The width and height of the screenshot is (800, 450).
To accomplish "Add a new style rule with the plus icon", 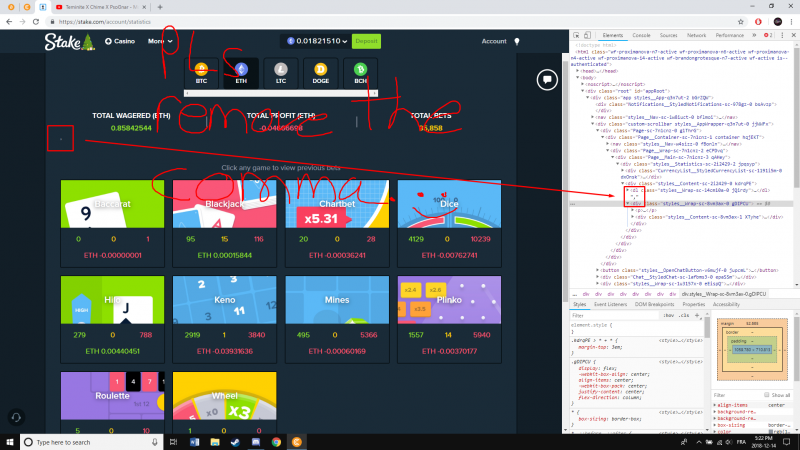I will 697,315.
